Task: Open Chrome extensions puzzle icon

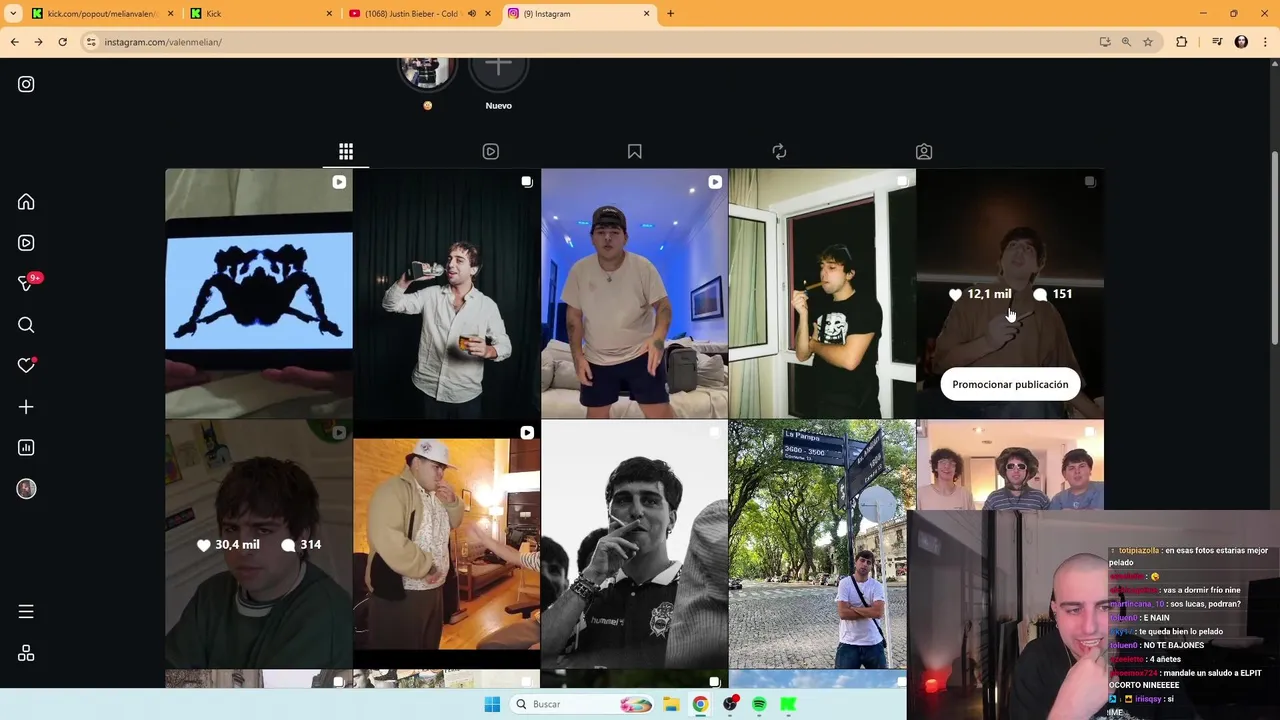Action: coord(1182,42)
